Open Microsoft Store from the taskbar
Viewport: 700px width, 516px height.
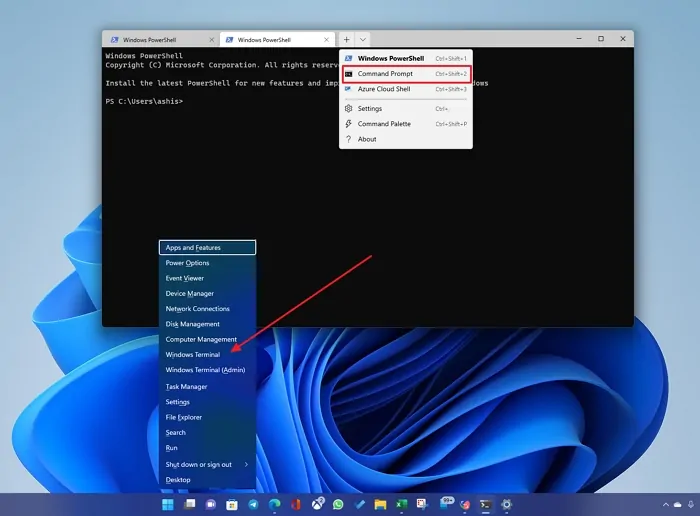coord(232,504)
